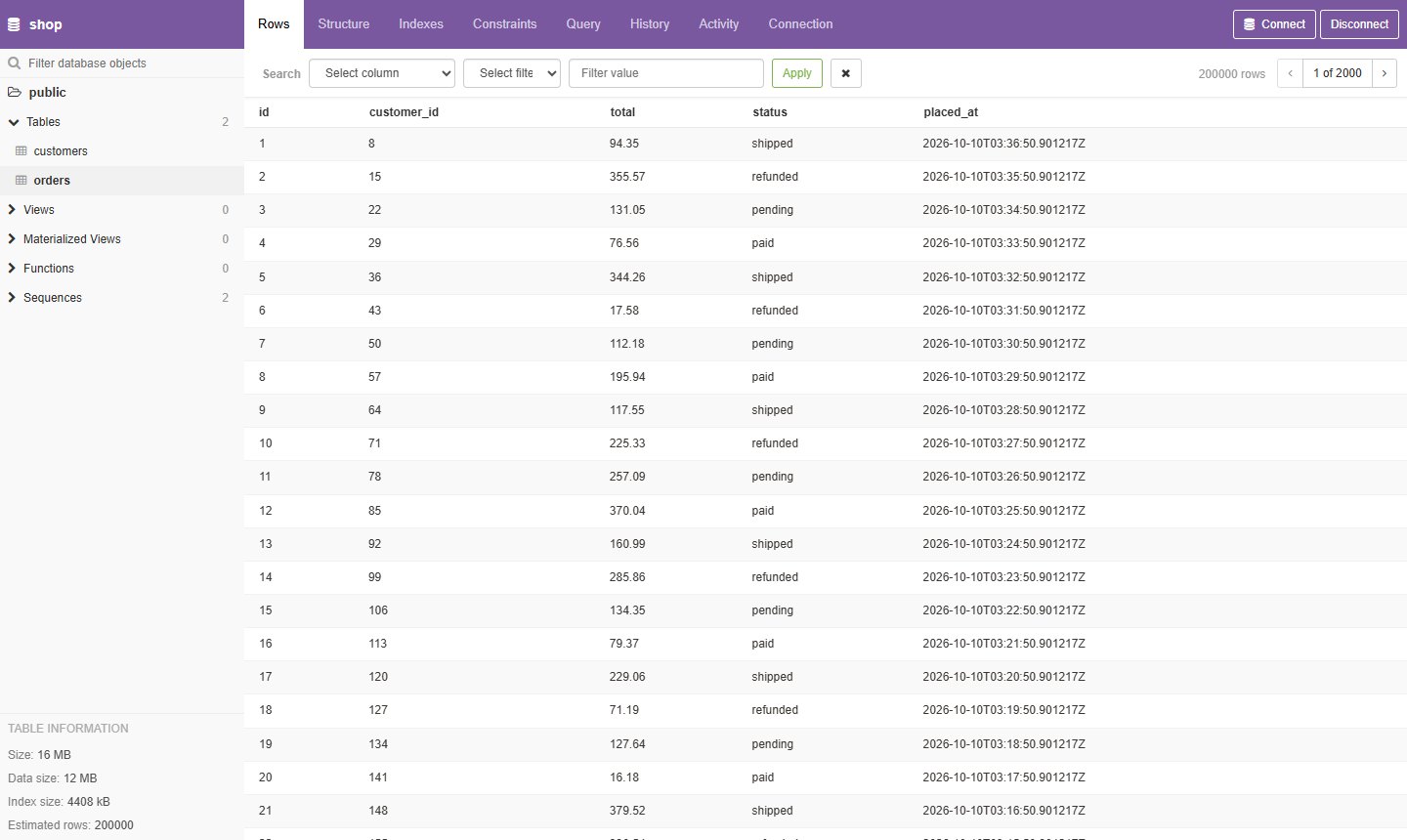Viewport: 1407px width, 840px height.
Task: Open the Activity tab
Action: click(x=719, y=24)
